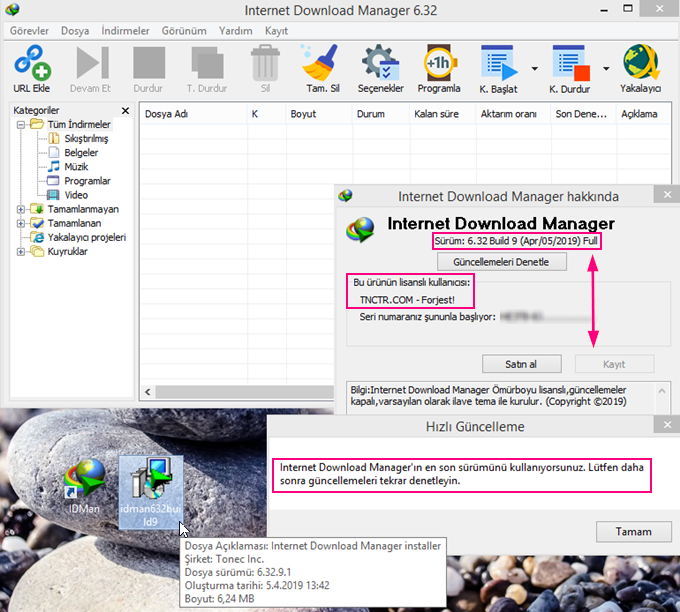Click the Devam Et resume icon

[x=92, y=63]
